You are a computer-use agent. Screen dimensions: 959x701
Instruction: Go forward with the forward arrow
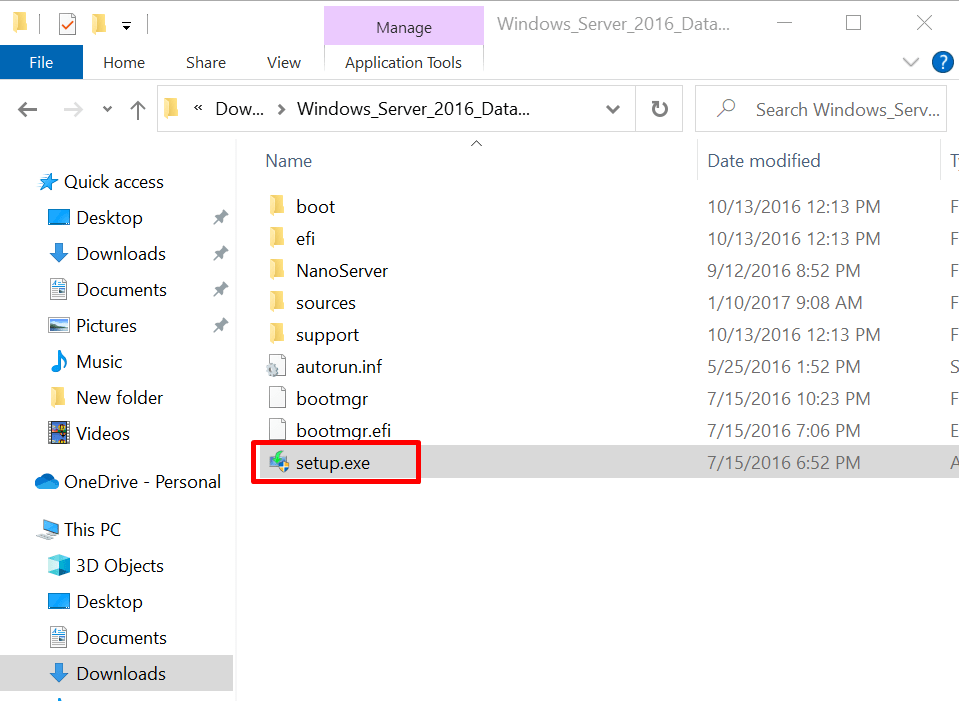click(73, 109)
